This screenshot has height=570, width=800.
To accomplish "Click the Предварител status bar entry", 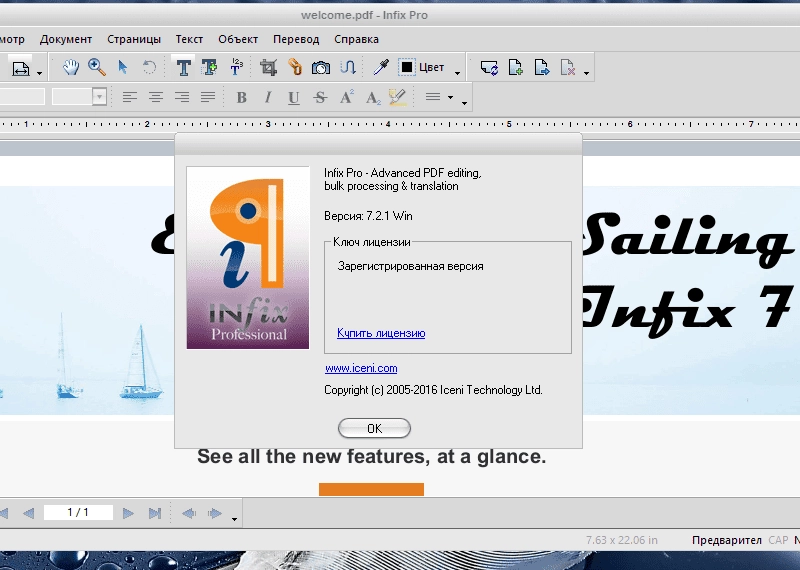I will click(726, 540).
